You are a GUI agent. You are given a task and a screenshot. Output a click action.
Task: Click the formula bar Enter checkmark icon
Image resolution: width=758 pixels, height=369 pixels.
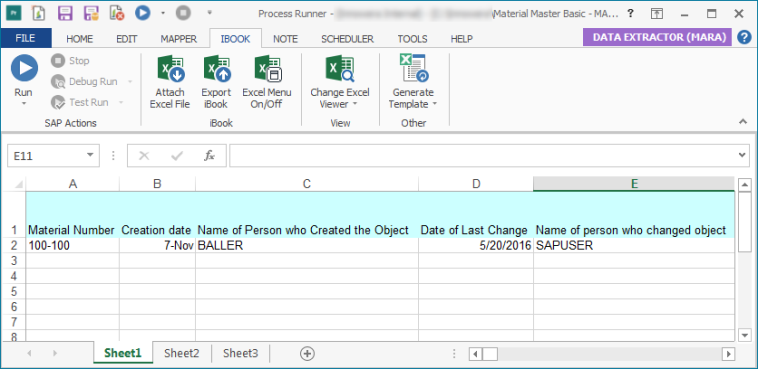[177, 156]
